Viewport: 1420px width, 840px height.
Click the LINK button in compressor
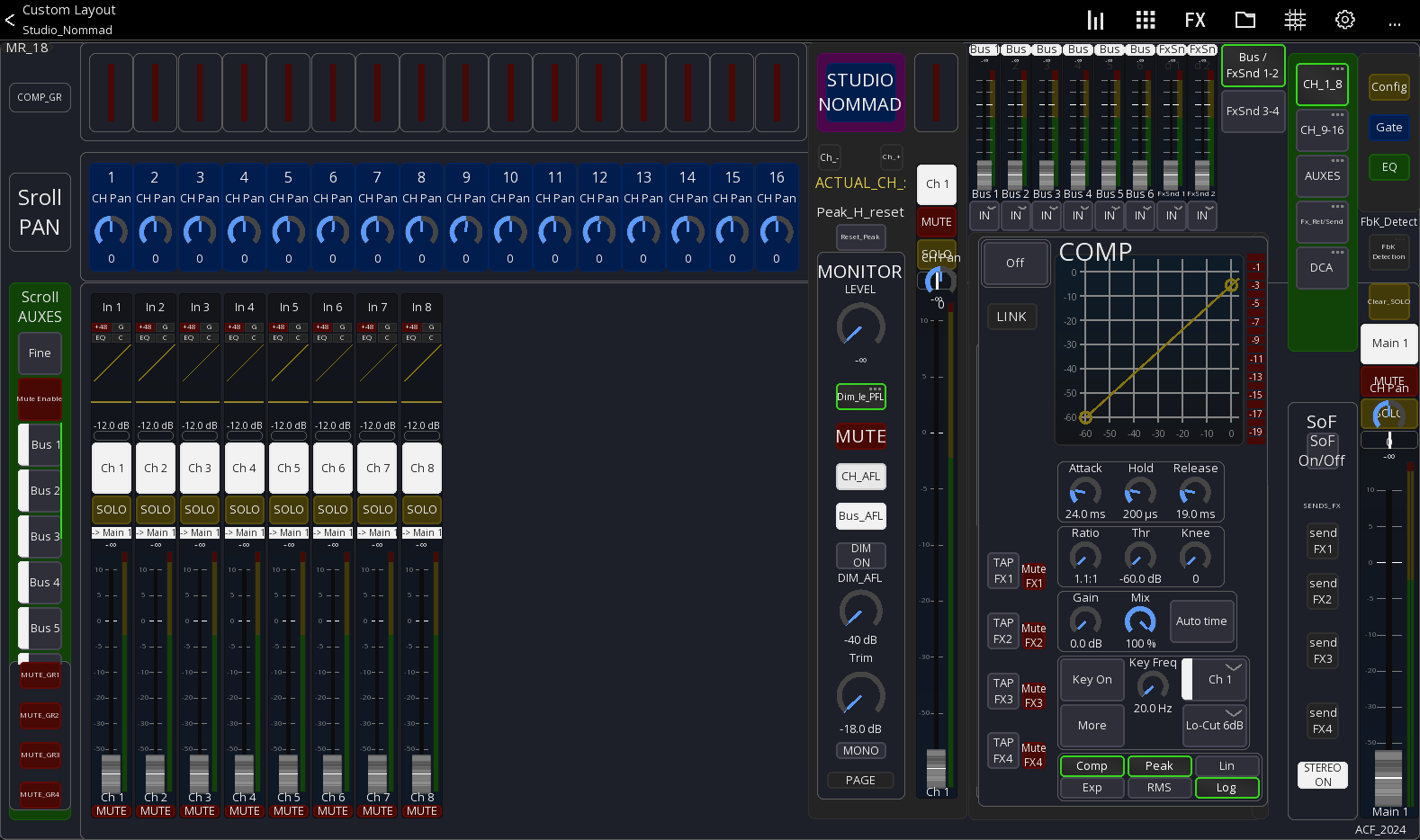1011,317
